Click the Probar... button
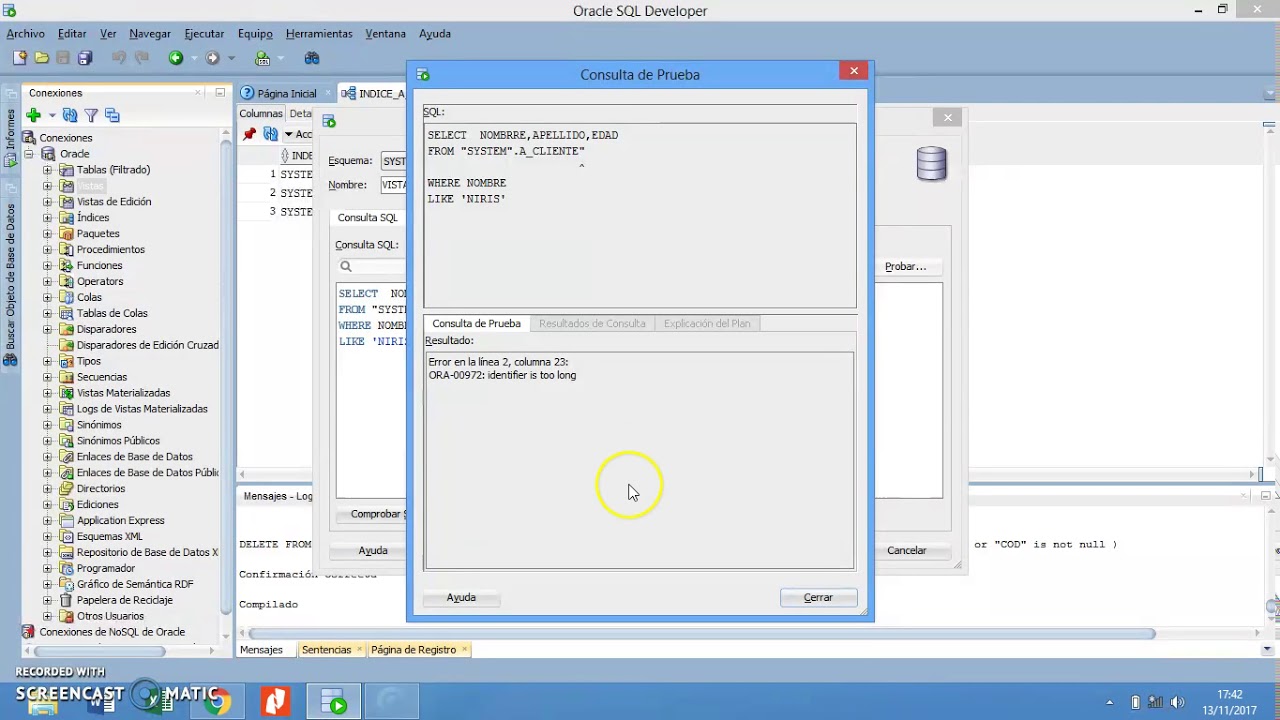The image size is (1280, 720). click(x=906, y=266)
